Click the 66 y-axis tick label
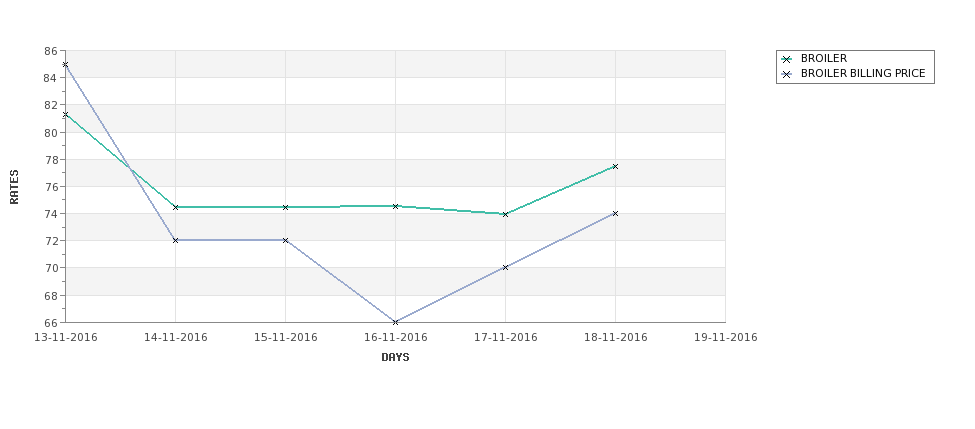Screen dimensions: 975x429 pyautogui.click(x=50, y=322)
